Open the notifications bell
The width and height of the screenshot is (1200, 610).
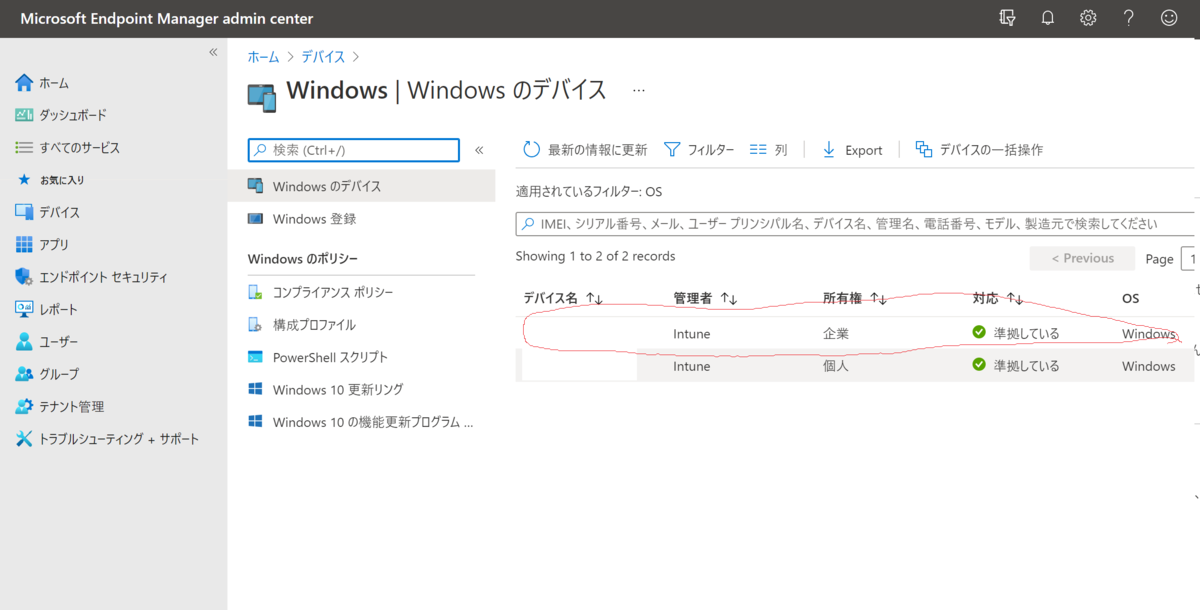pyautogui.click(x=1048, y=18)
